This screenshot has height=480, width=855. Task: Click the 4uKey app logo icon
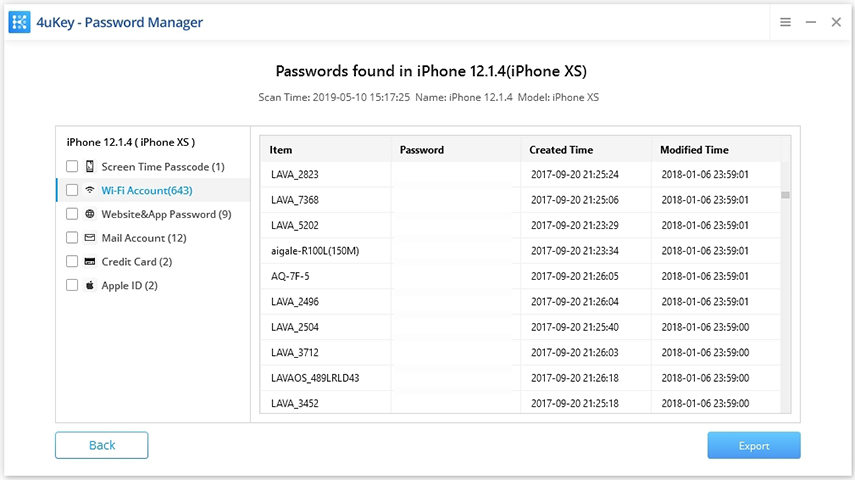(19, 22)
